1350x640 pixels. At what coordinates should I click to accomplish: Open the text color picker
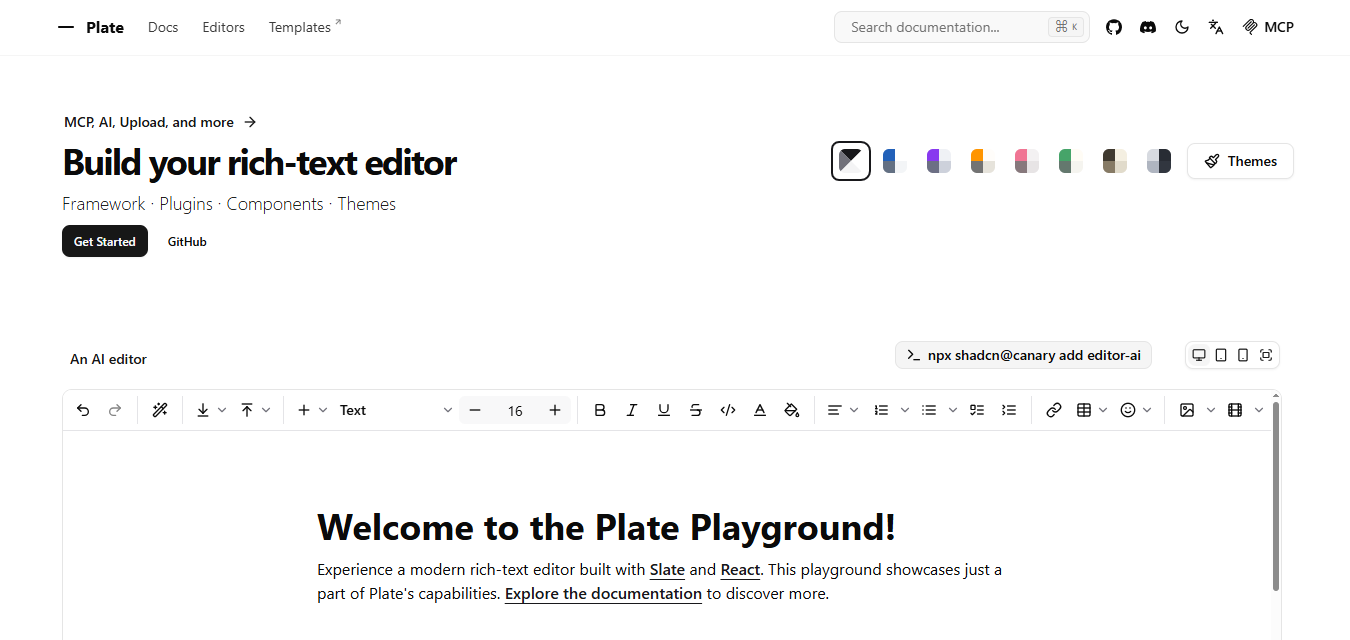[x=760, y=410]
